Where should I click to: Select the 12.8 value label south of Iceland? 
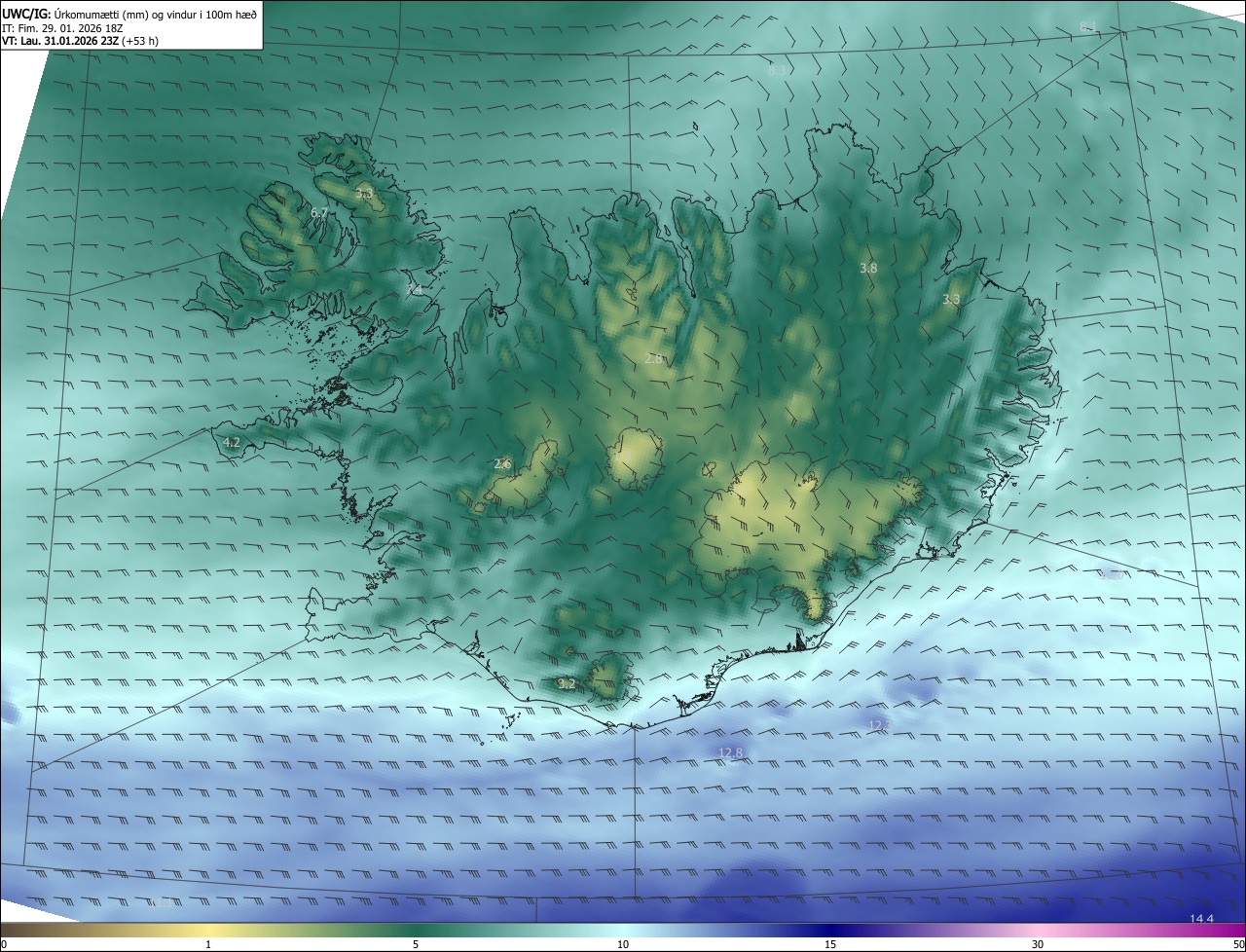point(730,752)
